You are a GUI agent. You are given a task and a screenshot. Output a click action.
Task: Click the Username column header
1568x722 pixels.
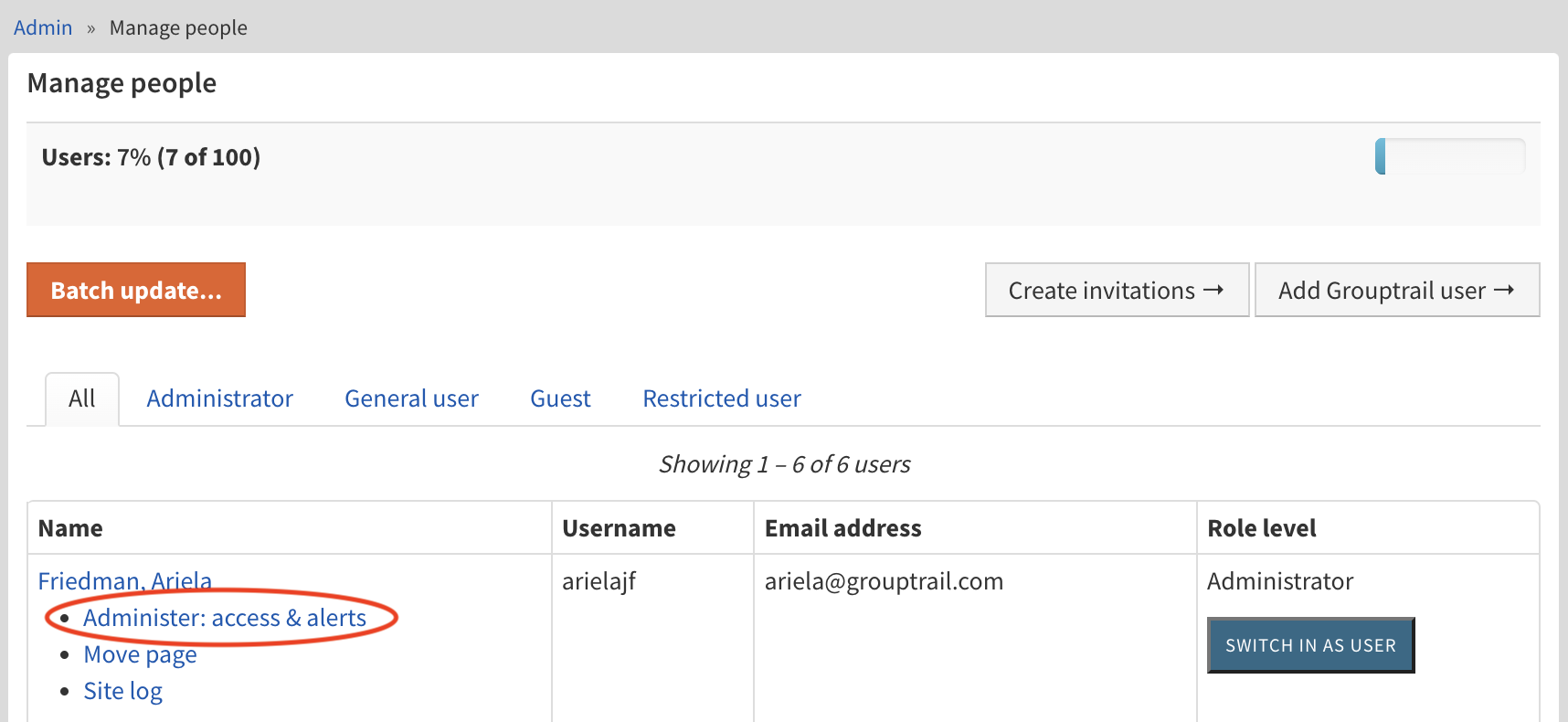[619, 528]
